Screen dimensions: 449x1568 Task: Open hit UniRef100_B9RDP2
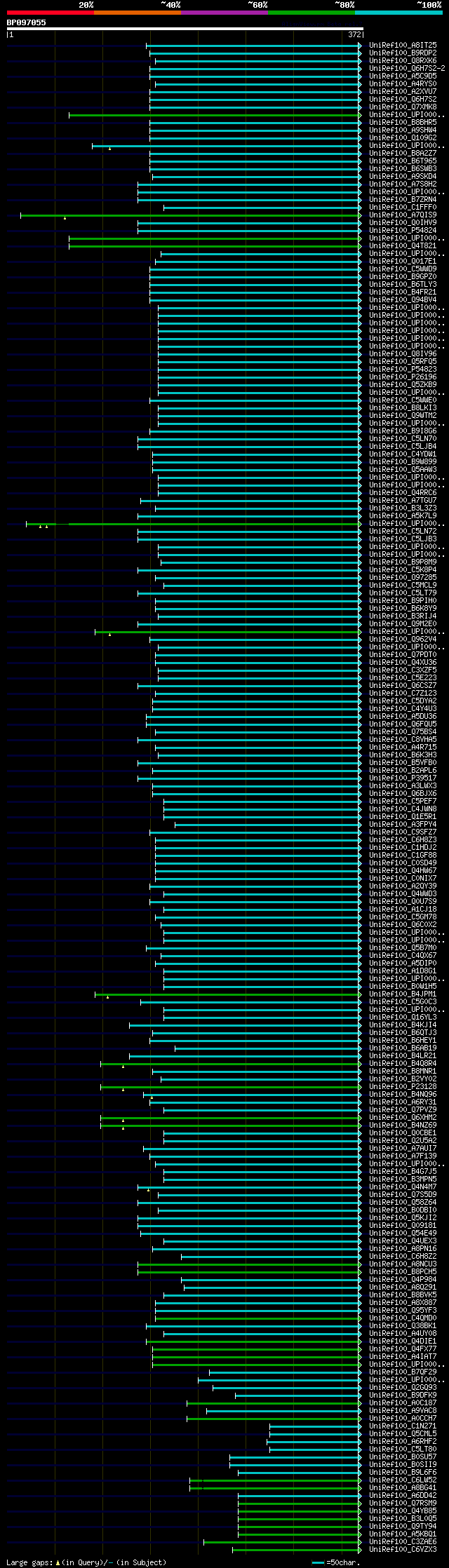pyautogui.click(x=403, y=53)
